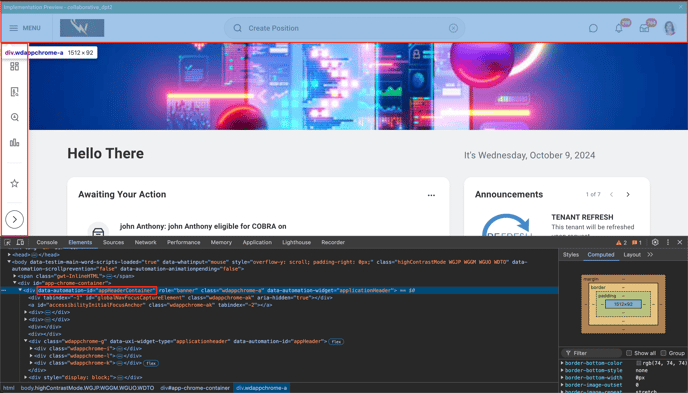Switch to the Console tab
Image resolution: width=688 pixels, height=393 pixels.
click(47, 242)
